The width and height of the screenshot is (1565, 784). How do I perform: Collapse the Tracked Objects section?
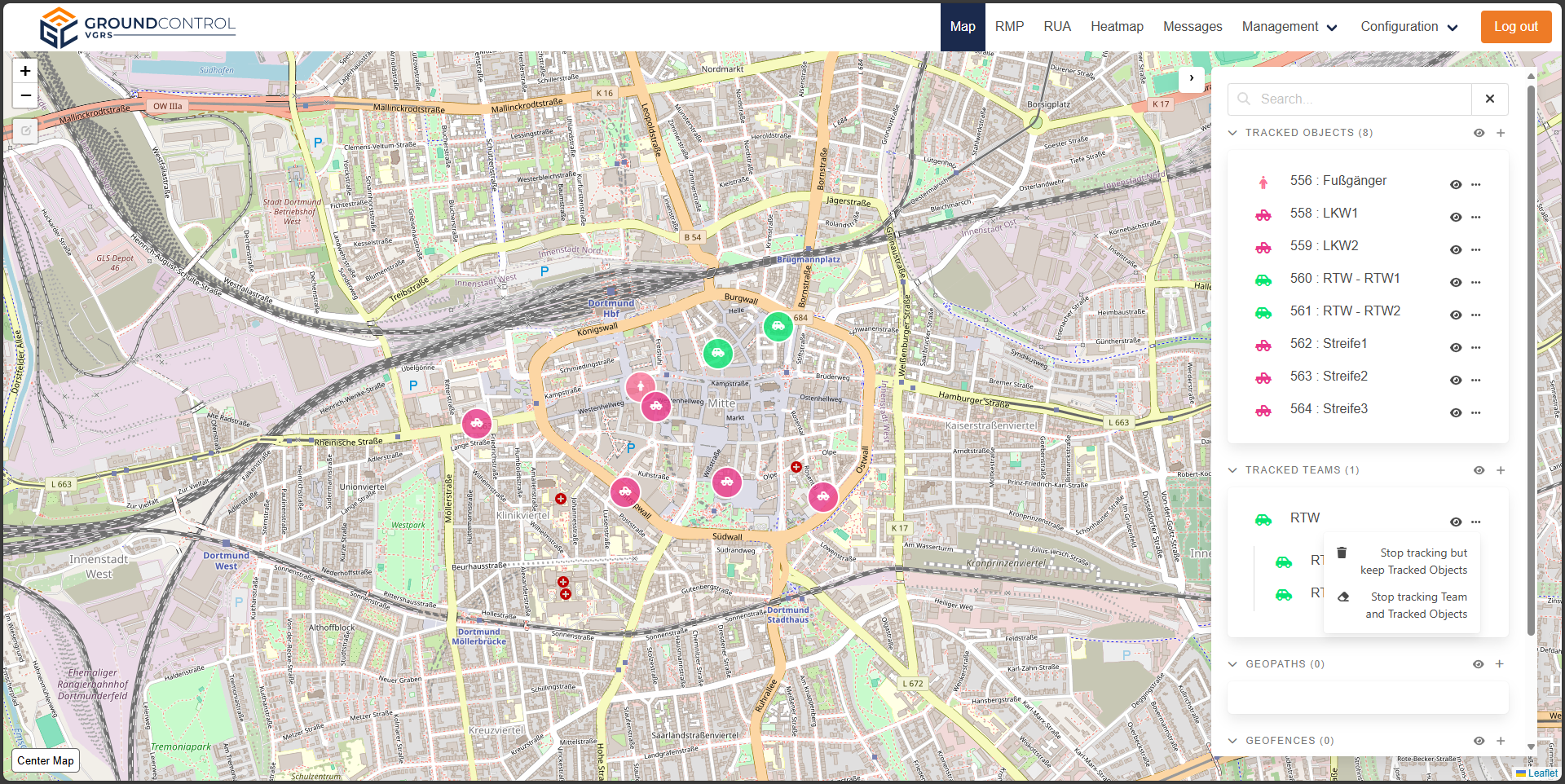pyautogui.click(x=1232, y=133)
